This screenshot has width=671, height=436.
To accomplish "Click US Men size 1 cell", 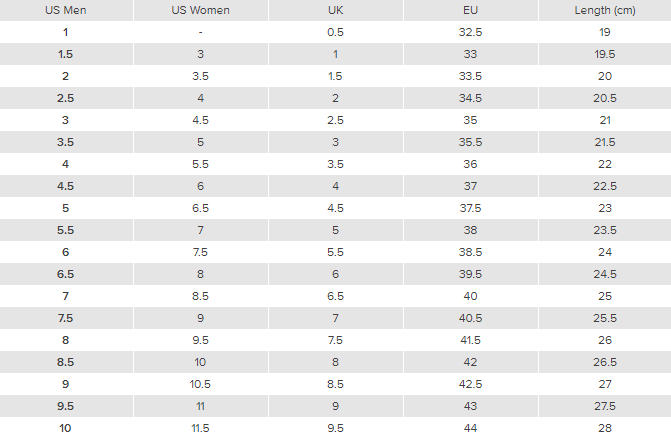I will pos(66,32).
